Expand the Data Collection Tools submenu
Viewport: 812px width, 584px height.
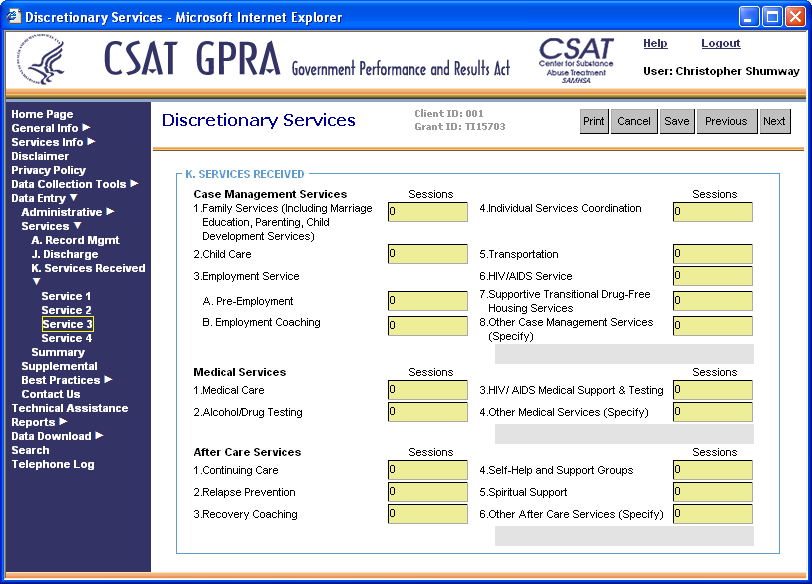(134, 184)
